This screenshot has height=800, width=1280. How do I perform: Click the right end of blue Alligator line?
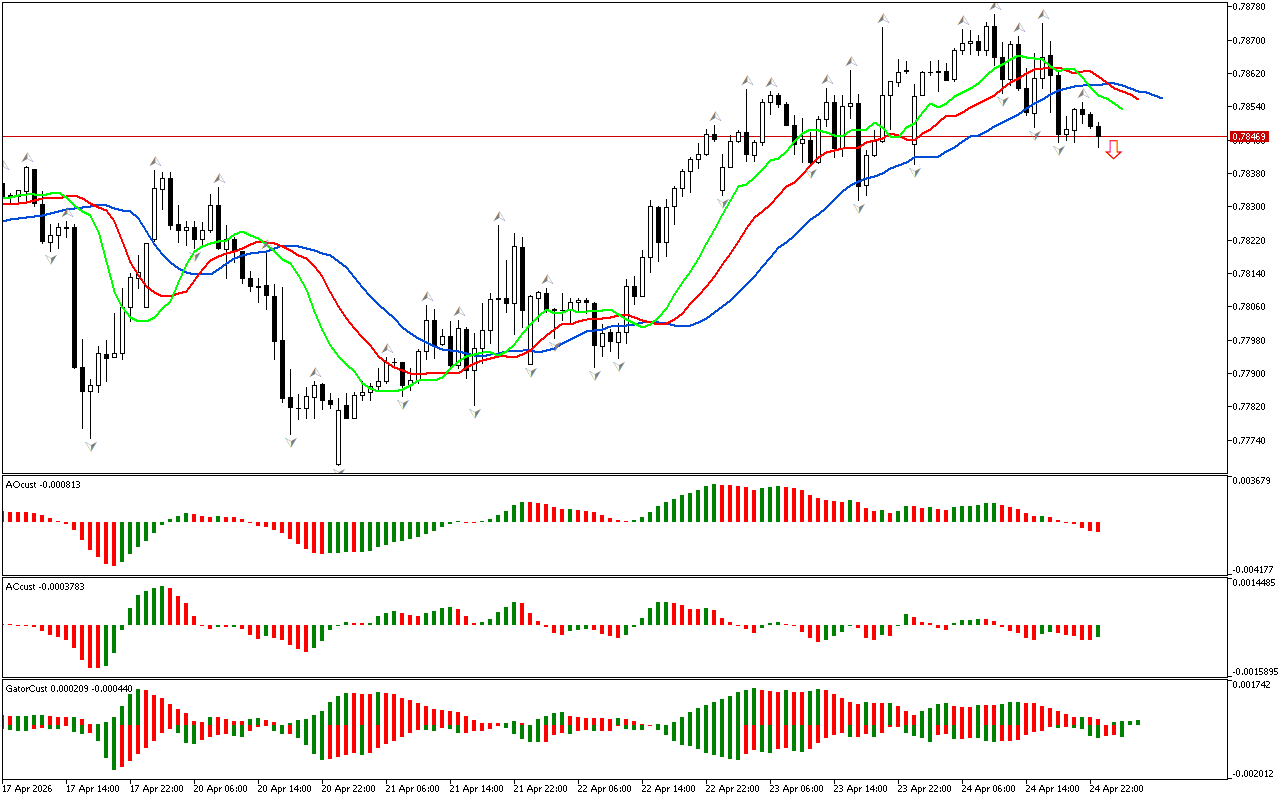(x=1160, y=98)
